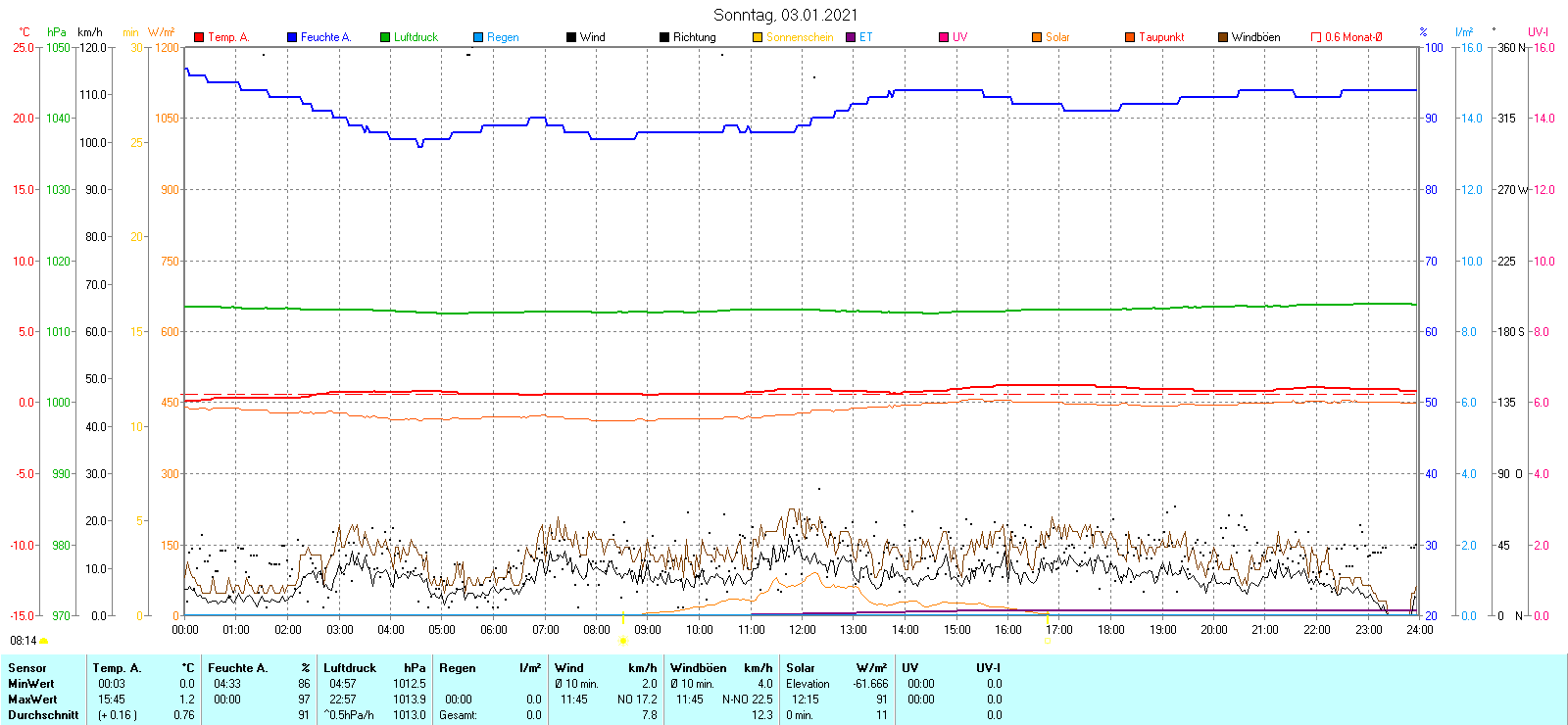Toggle the 0.6 Monat-Ø legend box
This screenshot has width=1568, height=725.
[x=1316, y=37]
